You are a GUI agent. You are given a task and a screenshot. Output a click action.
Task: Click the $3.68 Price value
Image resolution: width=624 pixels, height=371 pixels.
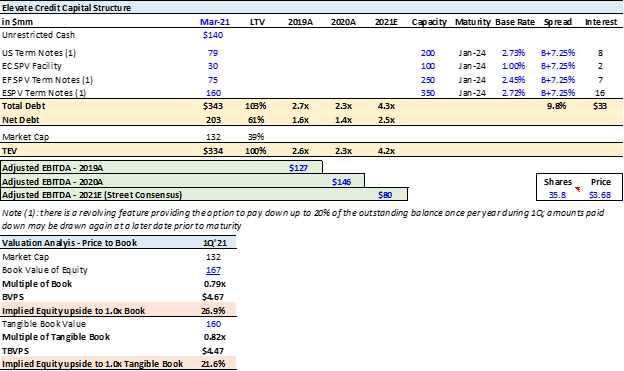click(600, 195)
